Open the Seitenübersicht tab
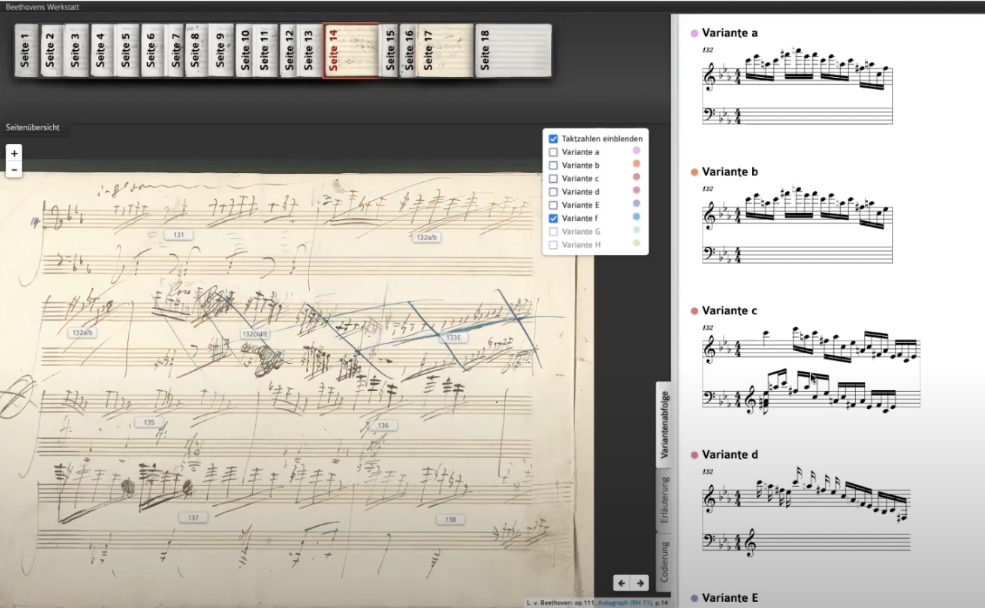Screen dimensions: 985x608 [x=33, y=127]
